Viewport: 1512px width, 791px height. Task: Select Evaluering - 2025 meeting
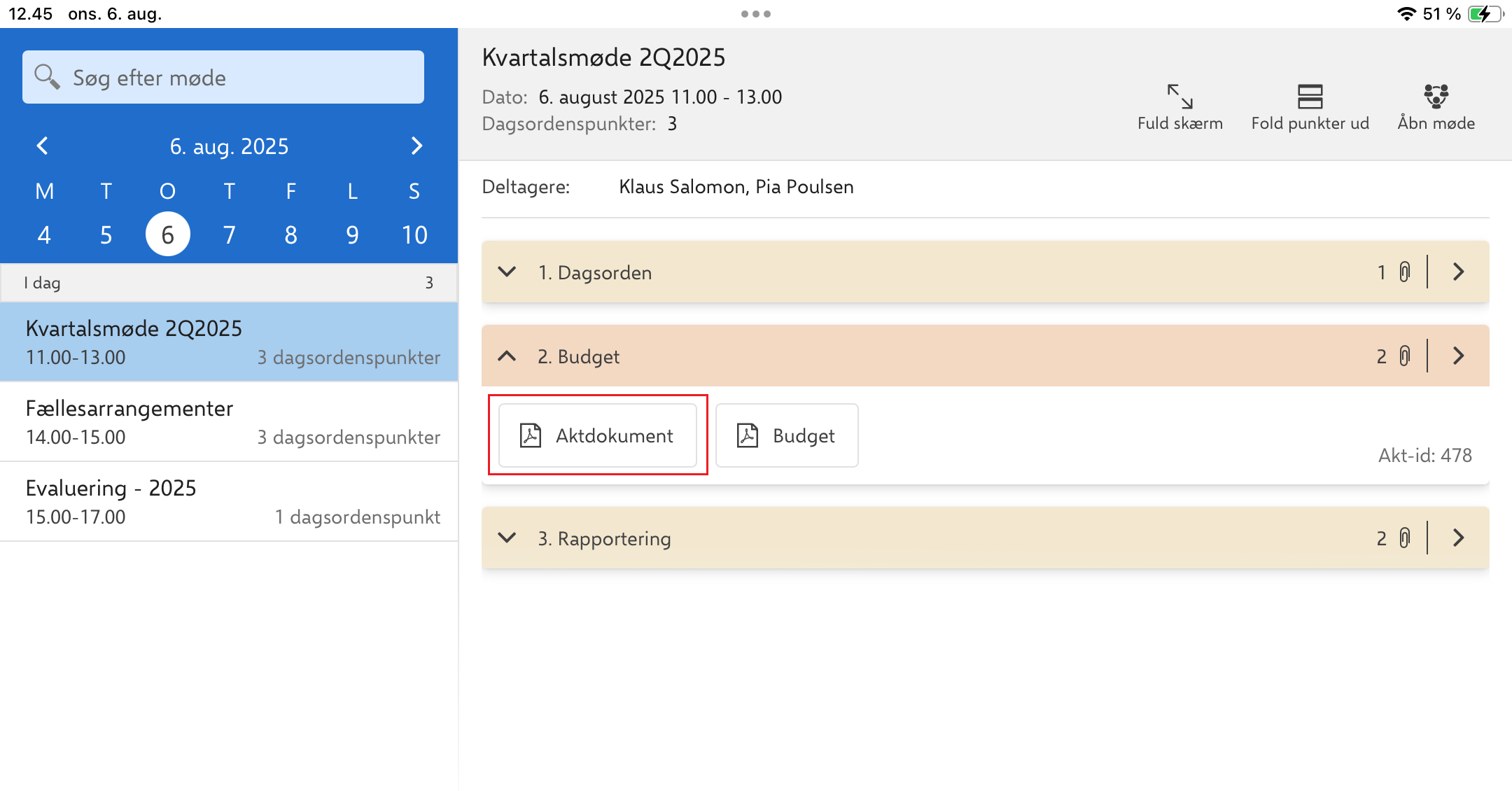coord(229,502)
